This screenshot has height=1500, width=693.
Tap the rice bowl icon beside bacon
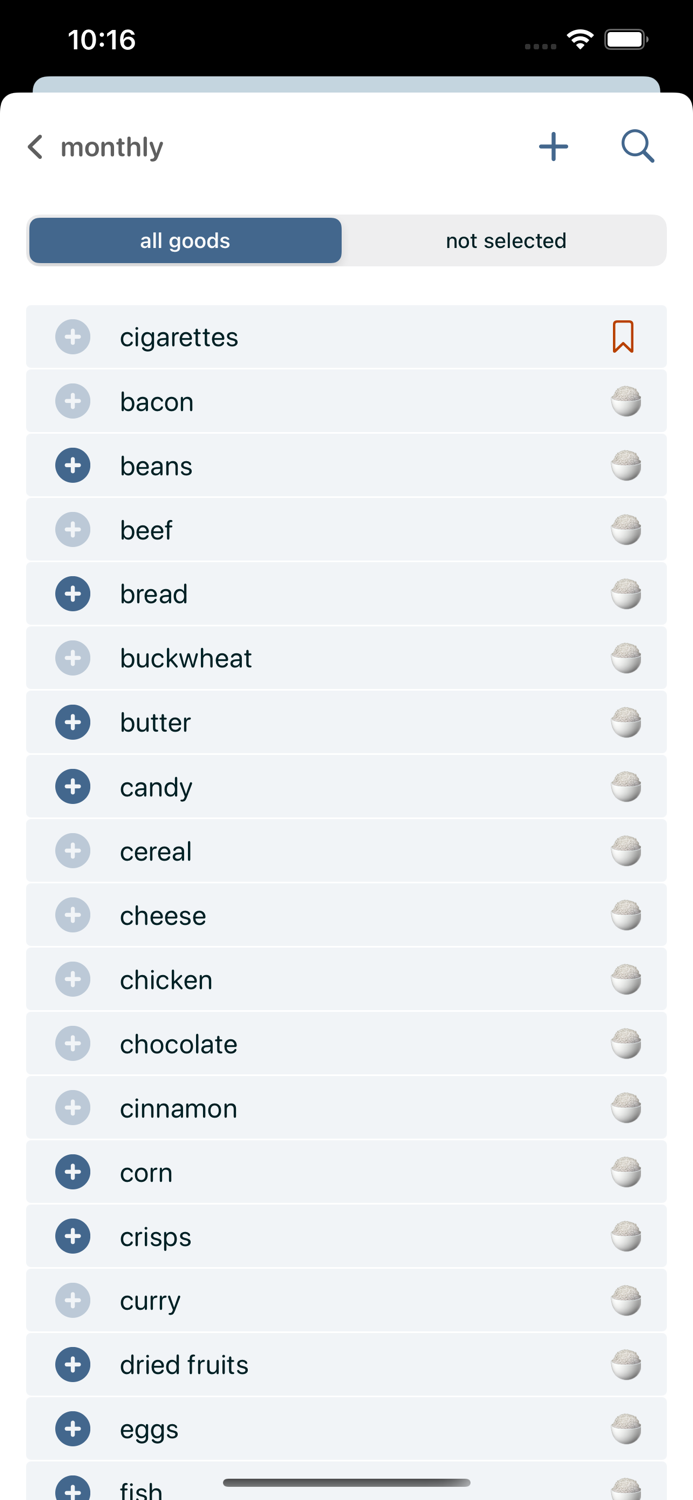coord(626,402)
